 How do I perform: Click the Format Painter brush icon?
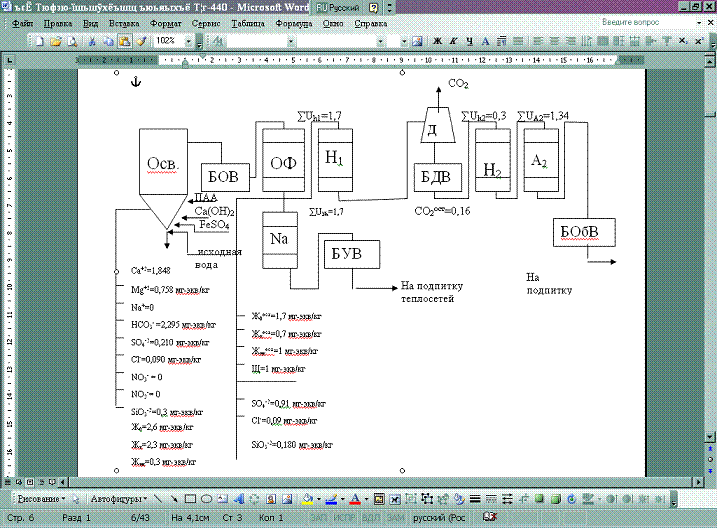point(140,41)
